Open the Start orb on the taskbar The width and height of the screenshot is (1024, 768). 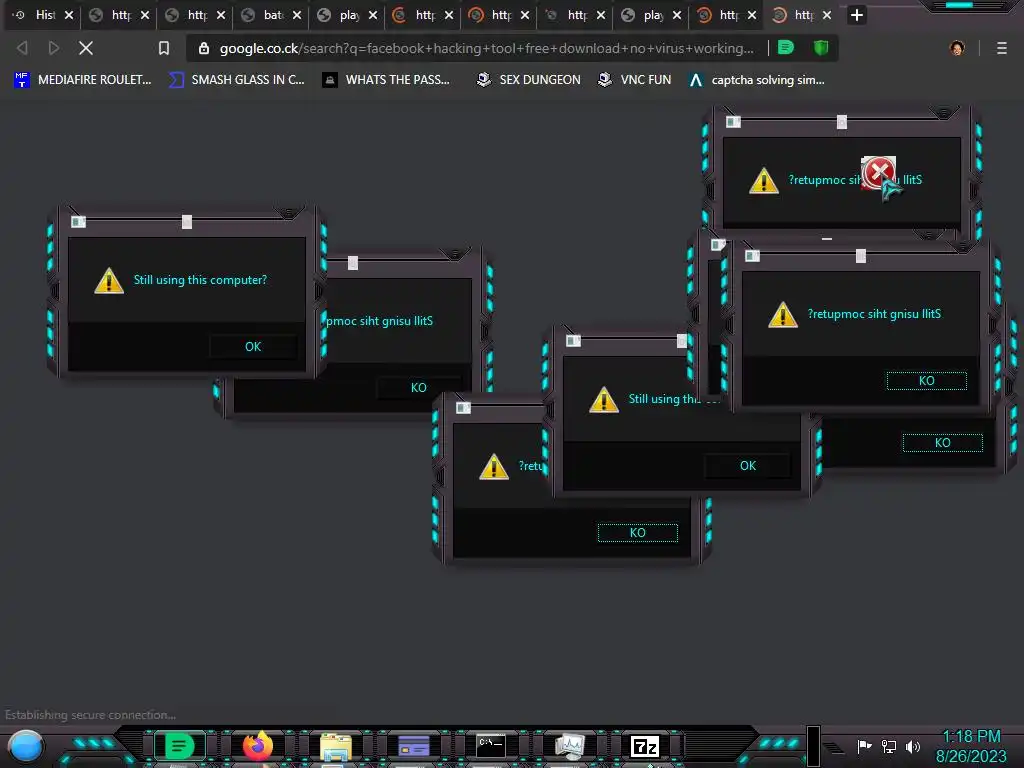[x=26, y=746]
